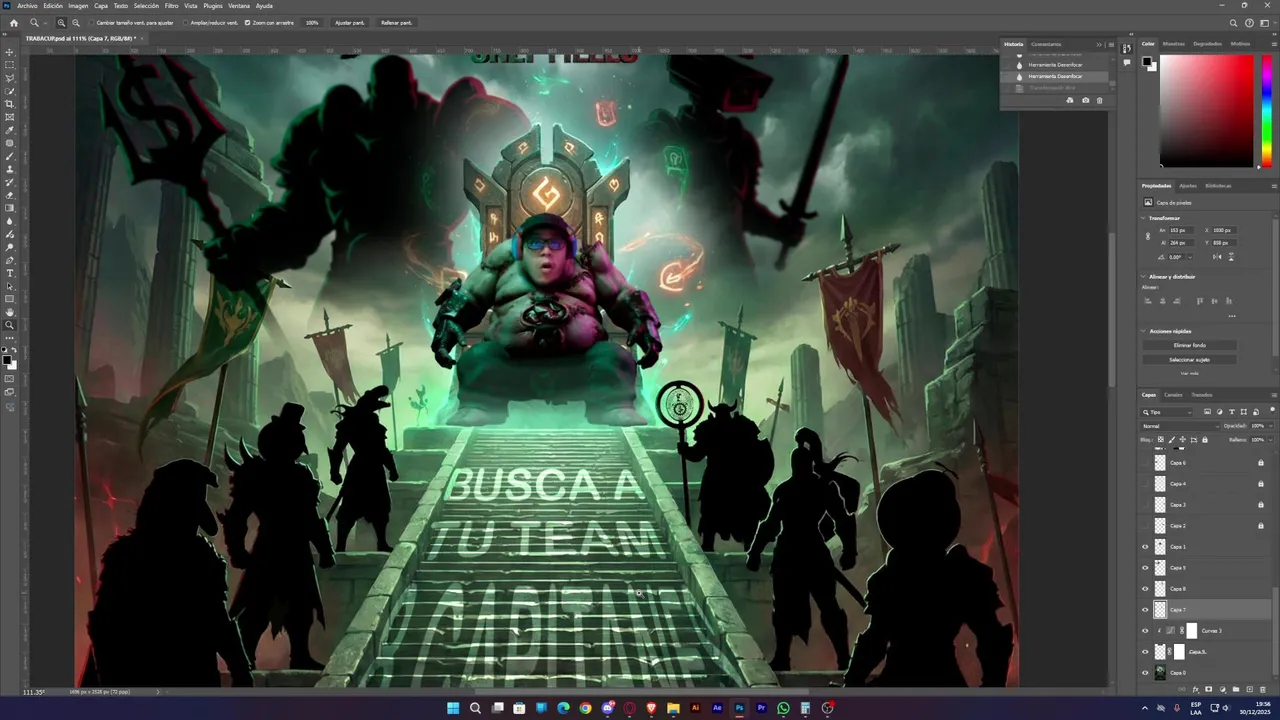
Task: Click the Seleccionar sujeto button
Action: tap(1190, 359)
